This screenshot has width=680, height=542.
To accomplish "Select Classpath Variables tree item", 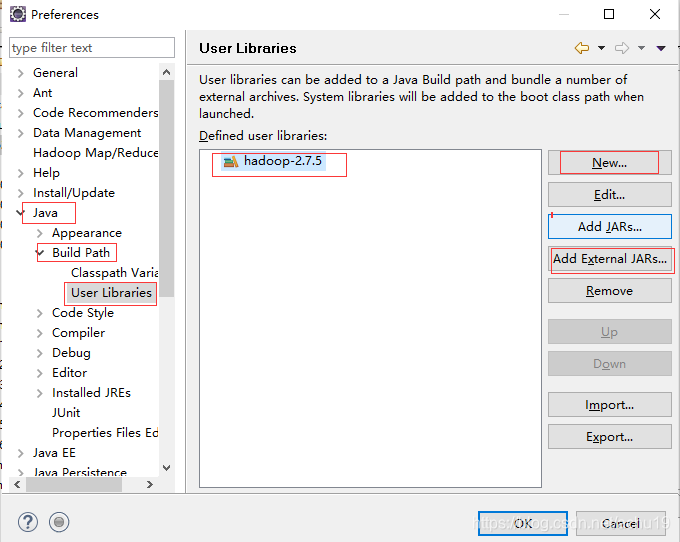I will tap(114, 273).
